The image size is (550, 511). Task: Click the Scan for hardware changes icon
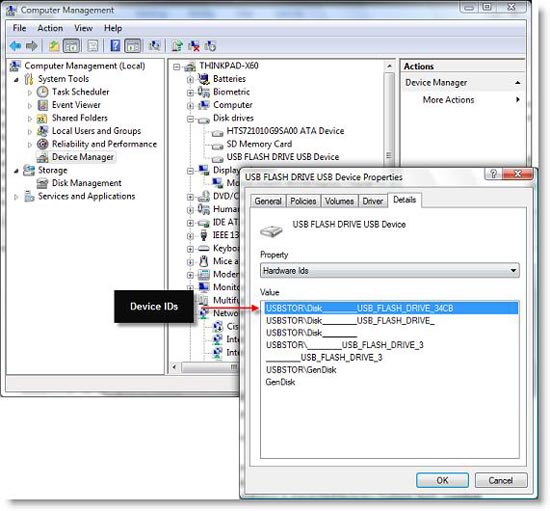[x=154, y=46]
